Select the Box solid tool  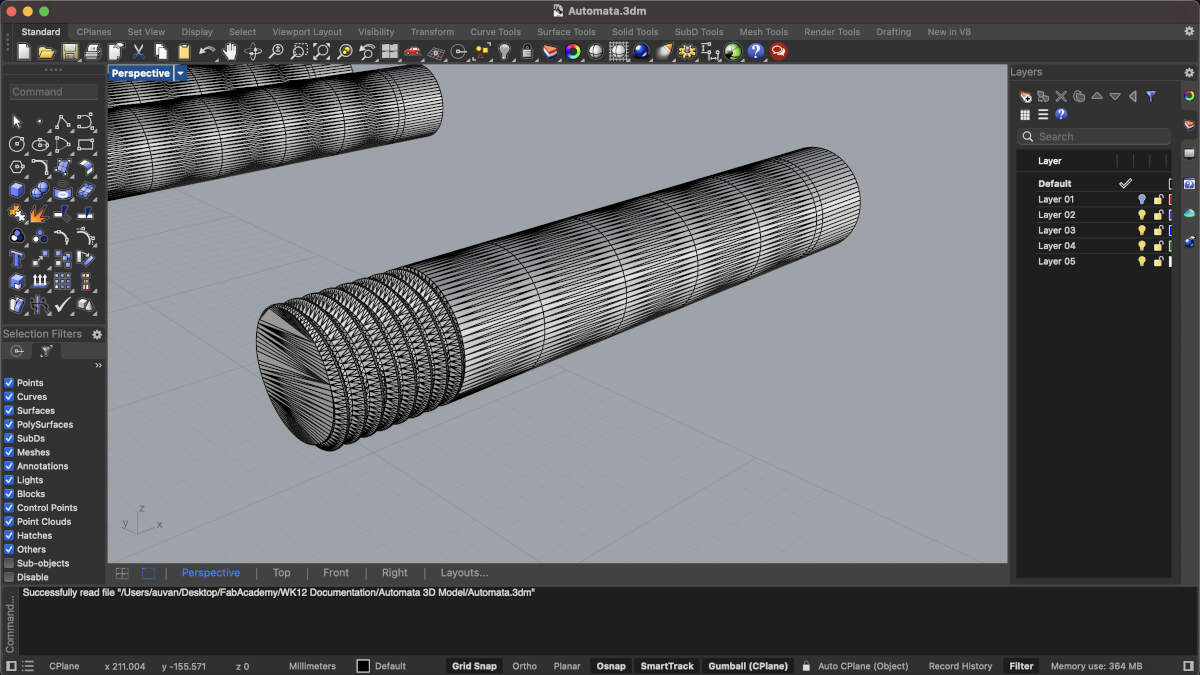[x=17, y=190]
